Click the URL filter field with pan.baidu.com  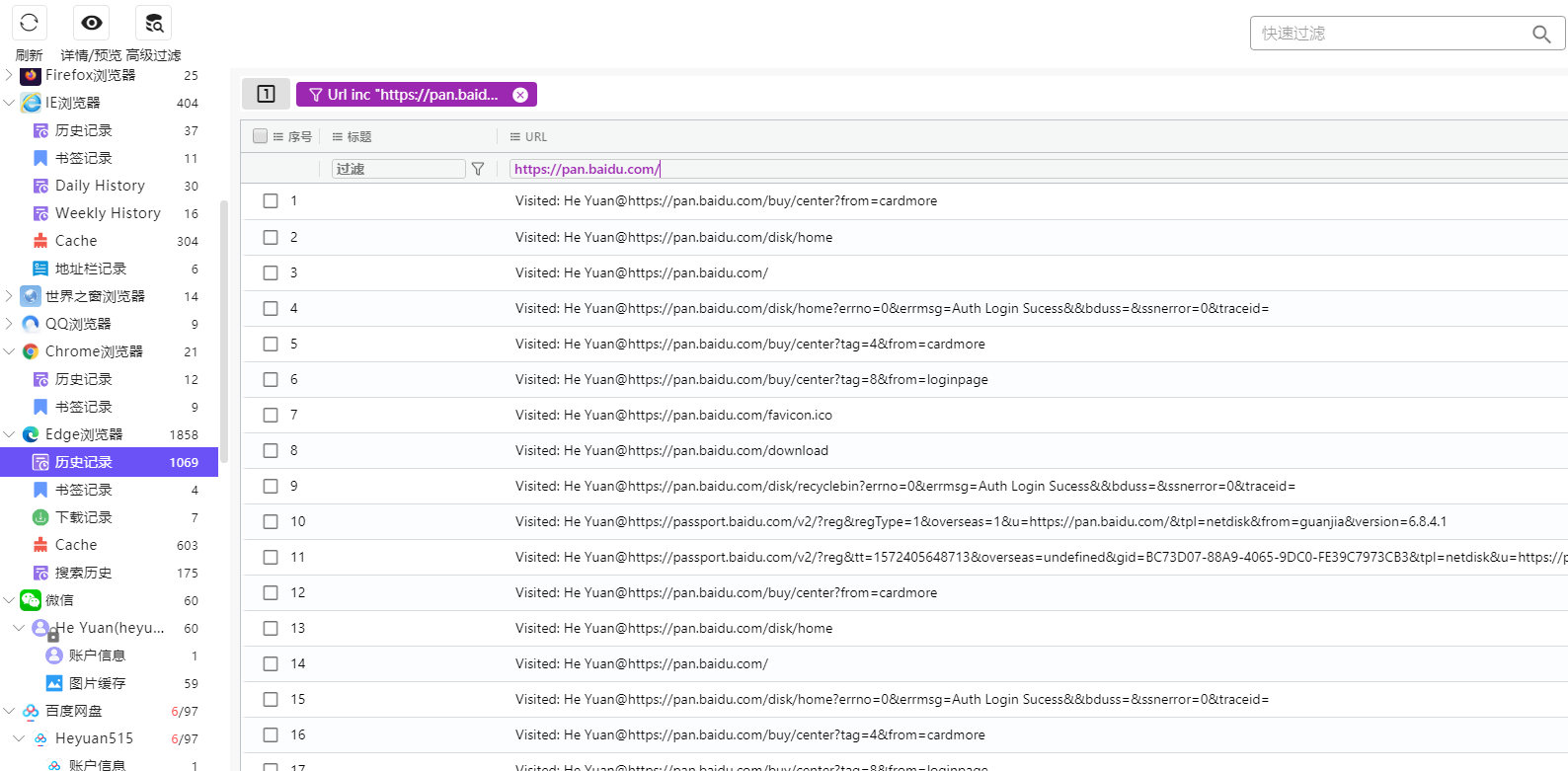click(x=1037, y=169)
